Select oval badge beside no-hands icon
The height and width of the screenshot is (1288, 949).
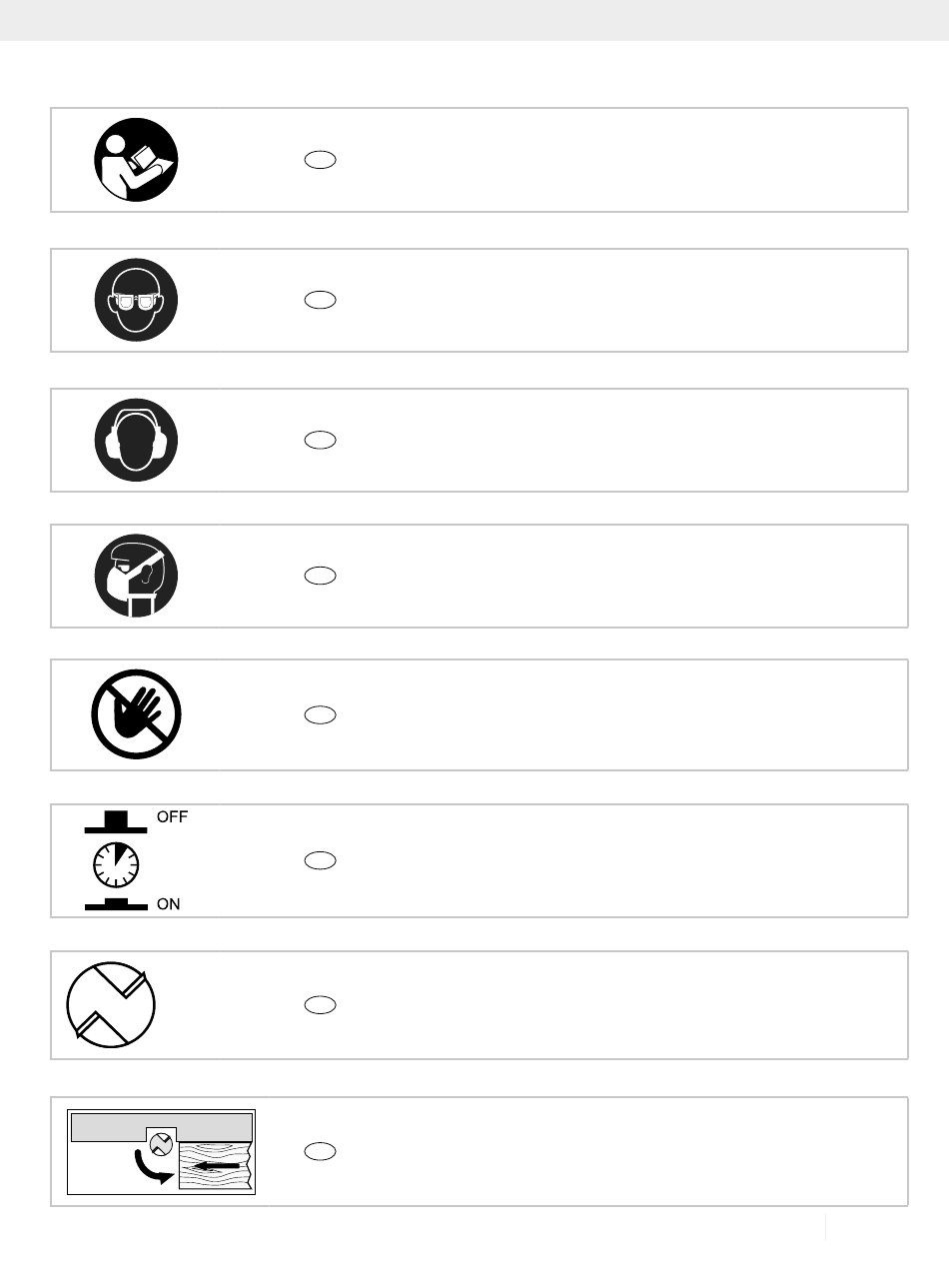point(320,714)
